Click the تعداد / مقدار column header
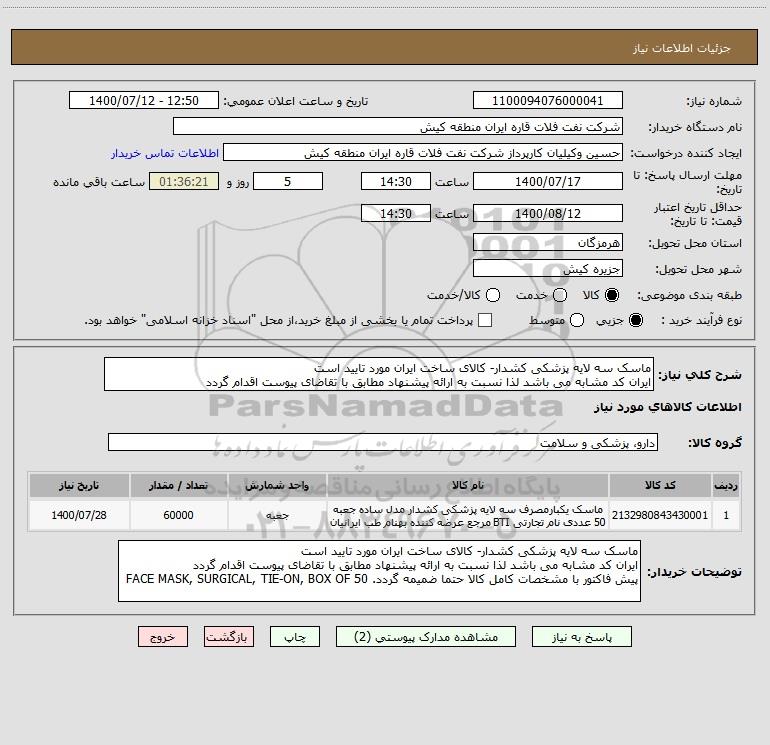 point(178,485)
